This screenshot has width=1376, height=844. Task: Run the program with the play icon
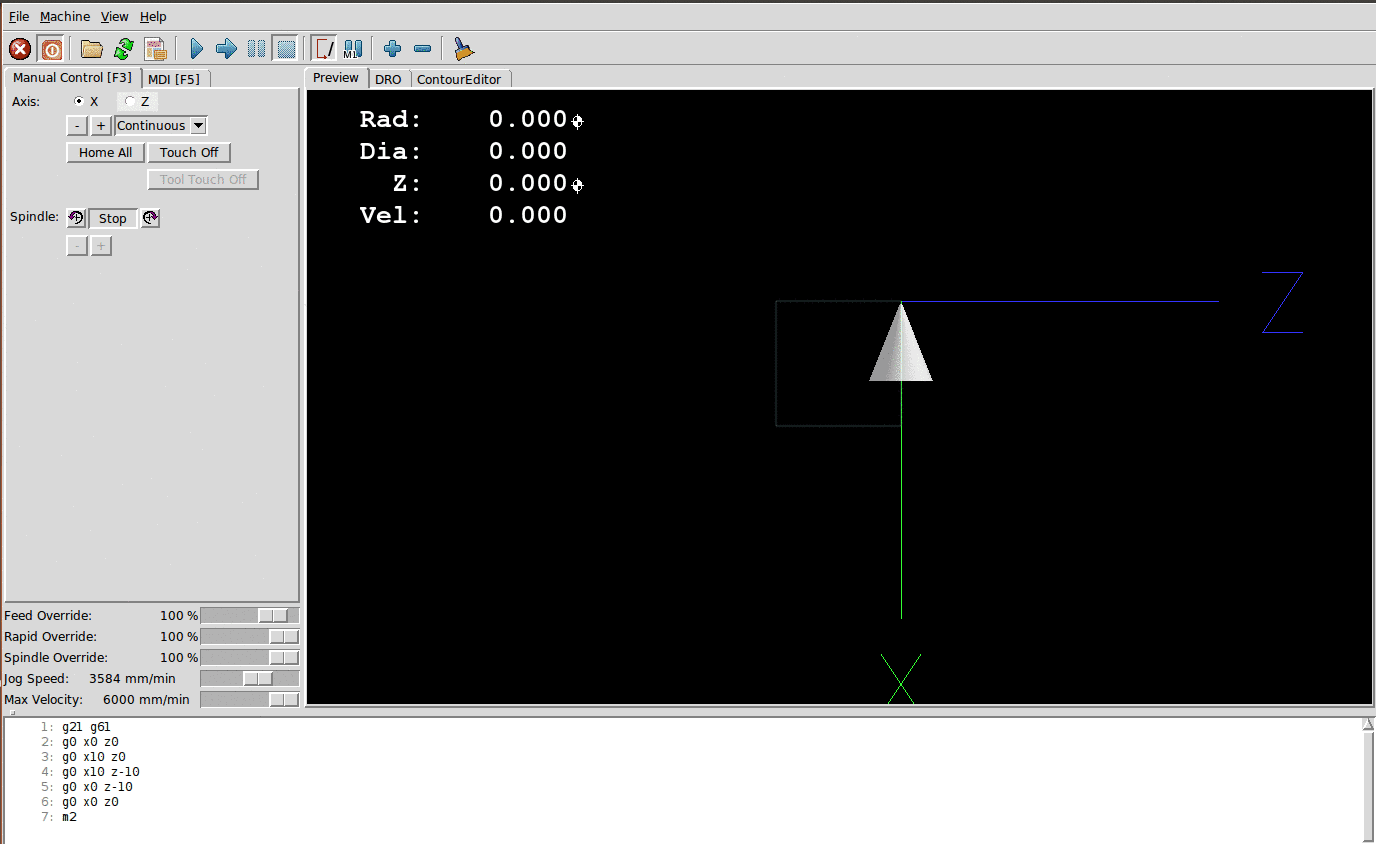[196, 48]
